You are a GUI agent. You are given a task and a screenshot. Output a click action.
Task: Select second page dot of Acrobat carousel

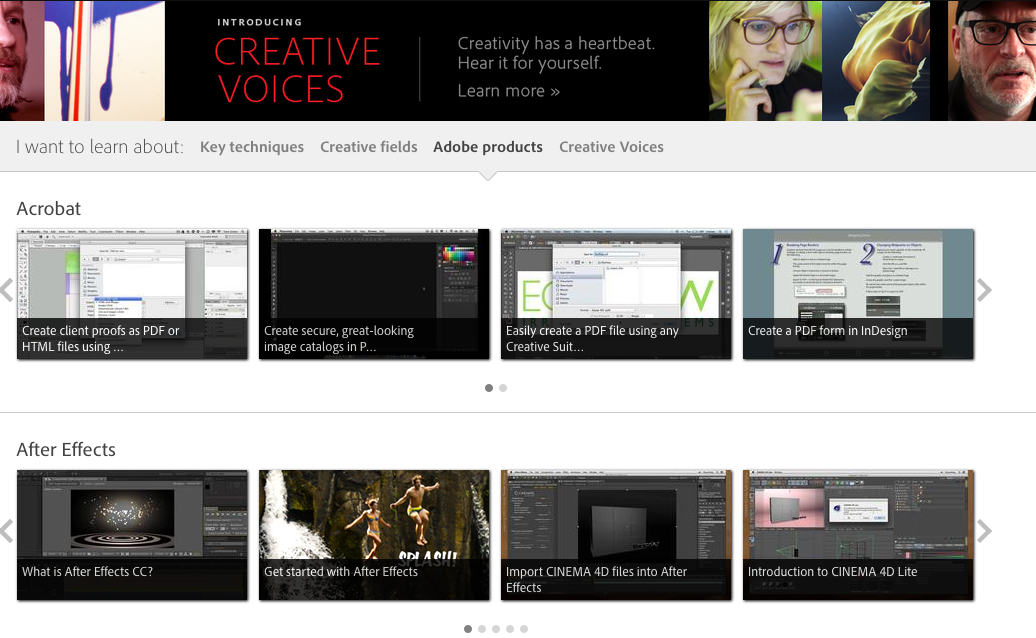pos(503,388)
